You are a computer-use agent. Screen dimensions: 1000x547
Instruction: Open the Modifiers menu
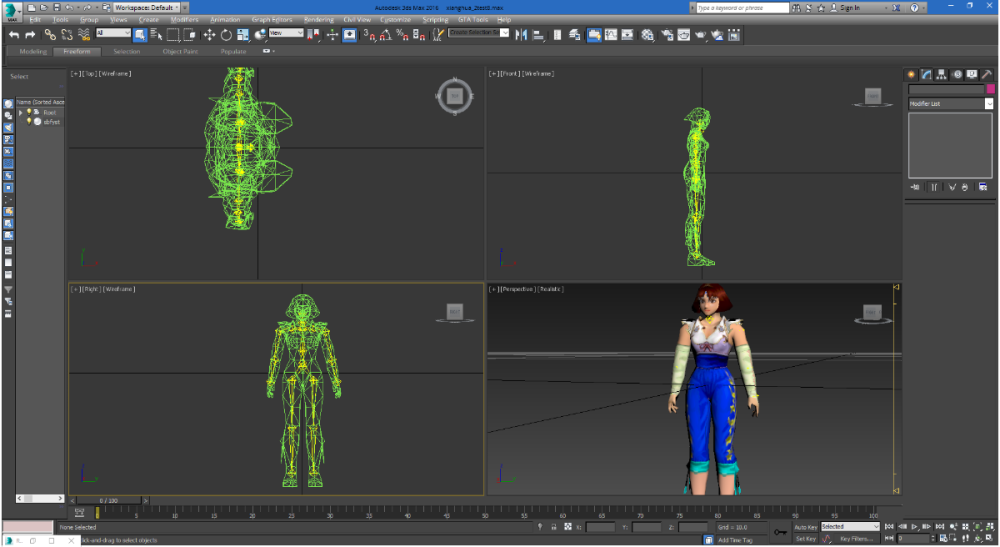click(x=184, y=19)
